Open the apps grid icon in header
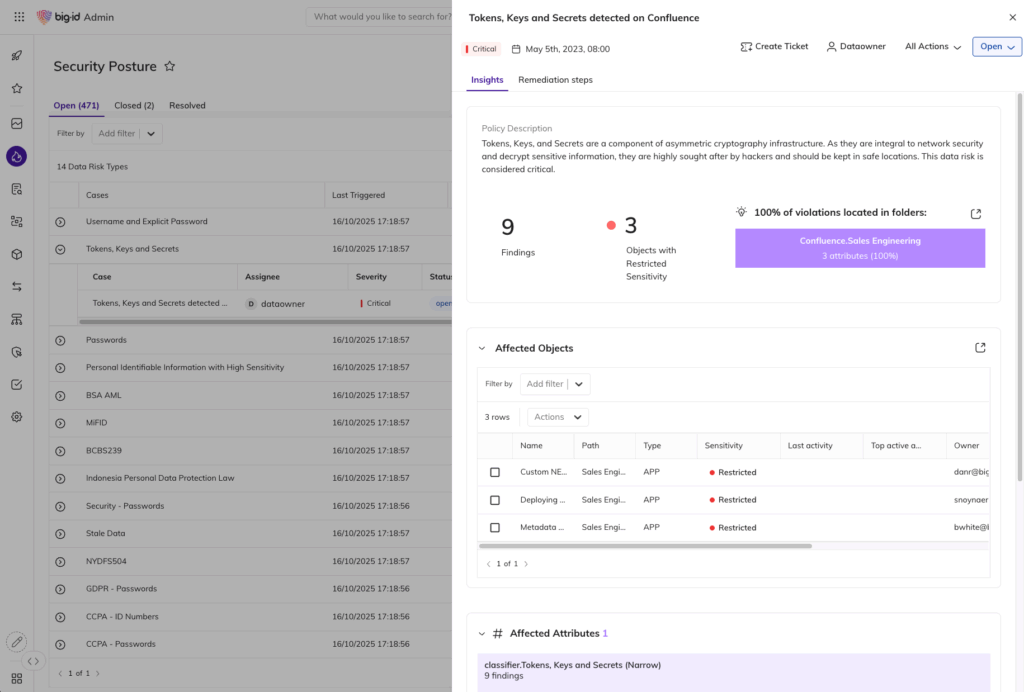Screen dimensions: 1024x692 (18, 17)
